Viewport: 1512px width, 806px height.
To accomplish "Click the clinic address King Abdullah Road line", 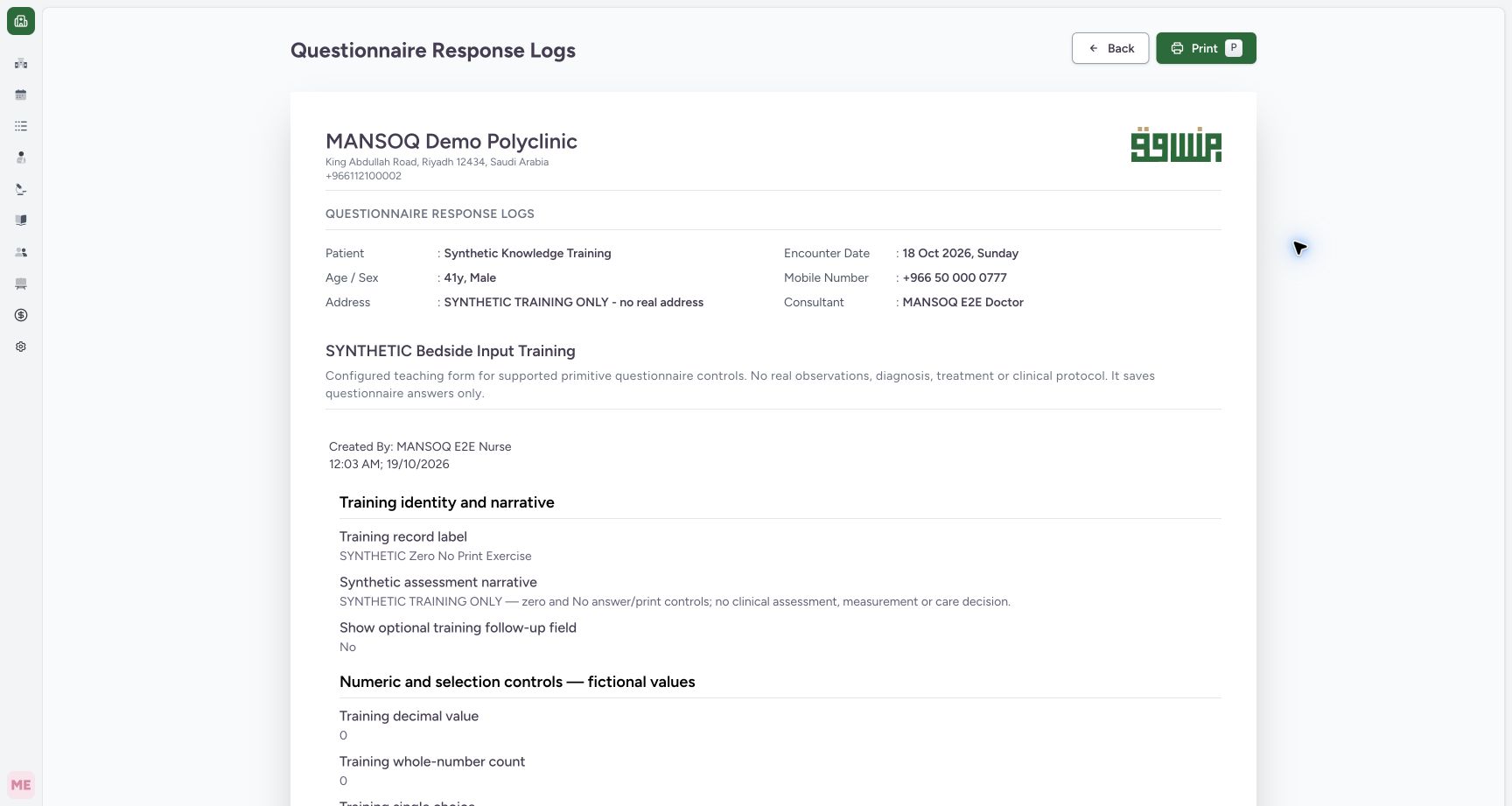I will (x=437, y=162).
